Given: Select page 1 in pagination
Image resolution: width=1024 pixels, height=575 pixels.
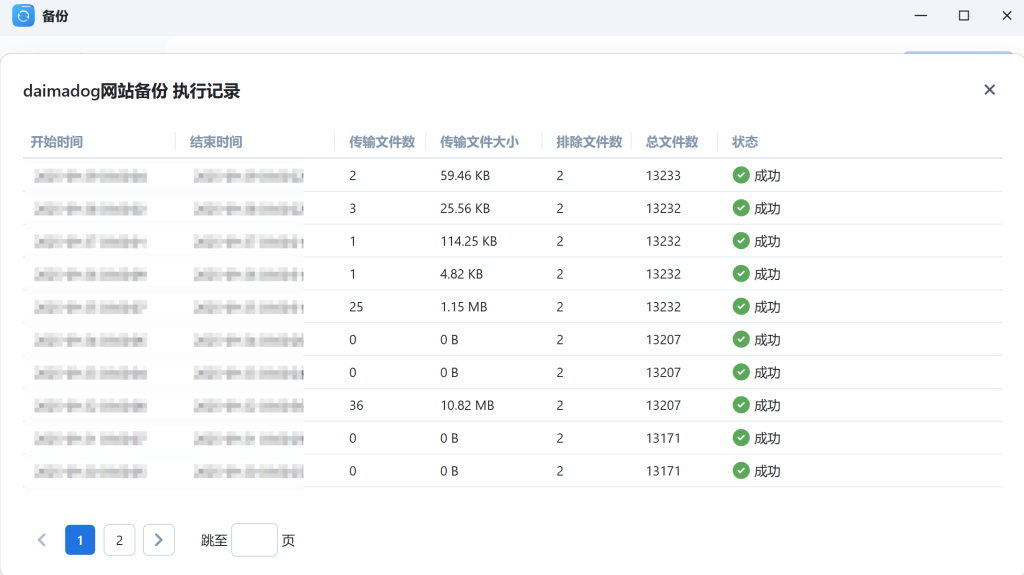Looking at the screenshot, I should coord(80,540).
